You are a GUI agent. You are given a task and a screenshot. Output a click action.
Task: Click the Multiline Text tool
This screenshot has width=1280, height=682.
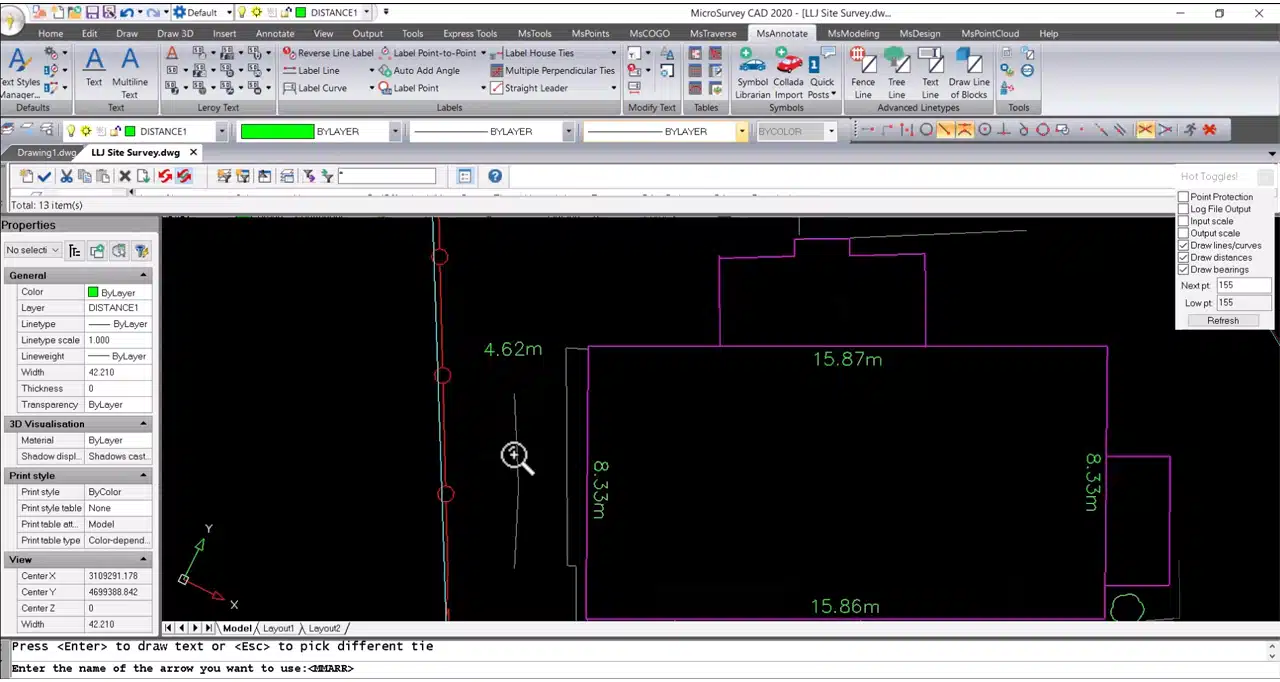pyautogui.click(x=129, y=73)
